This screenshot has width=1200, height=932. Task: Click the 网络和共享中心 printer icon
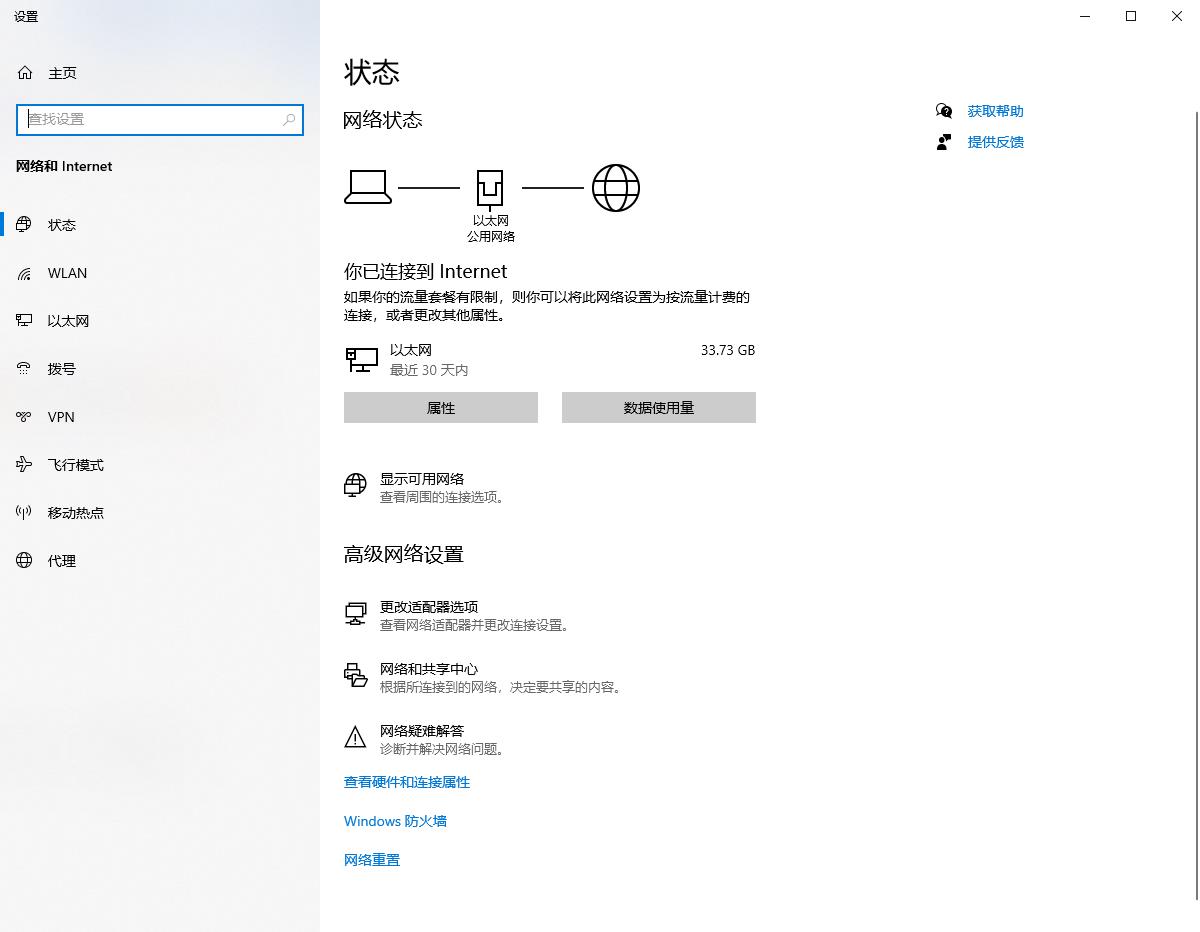pos(355,676)
